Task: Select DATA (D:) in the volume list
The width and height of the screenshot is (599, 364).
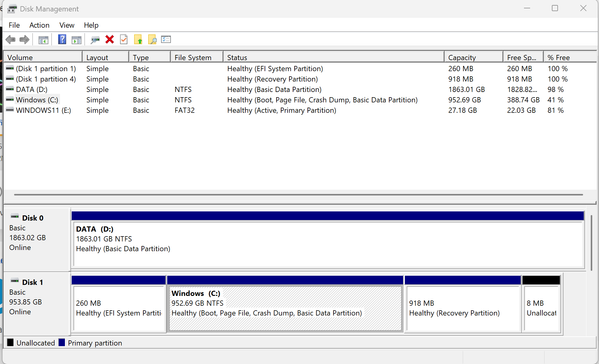Action: pyautogui.click(x=31, y=89)
